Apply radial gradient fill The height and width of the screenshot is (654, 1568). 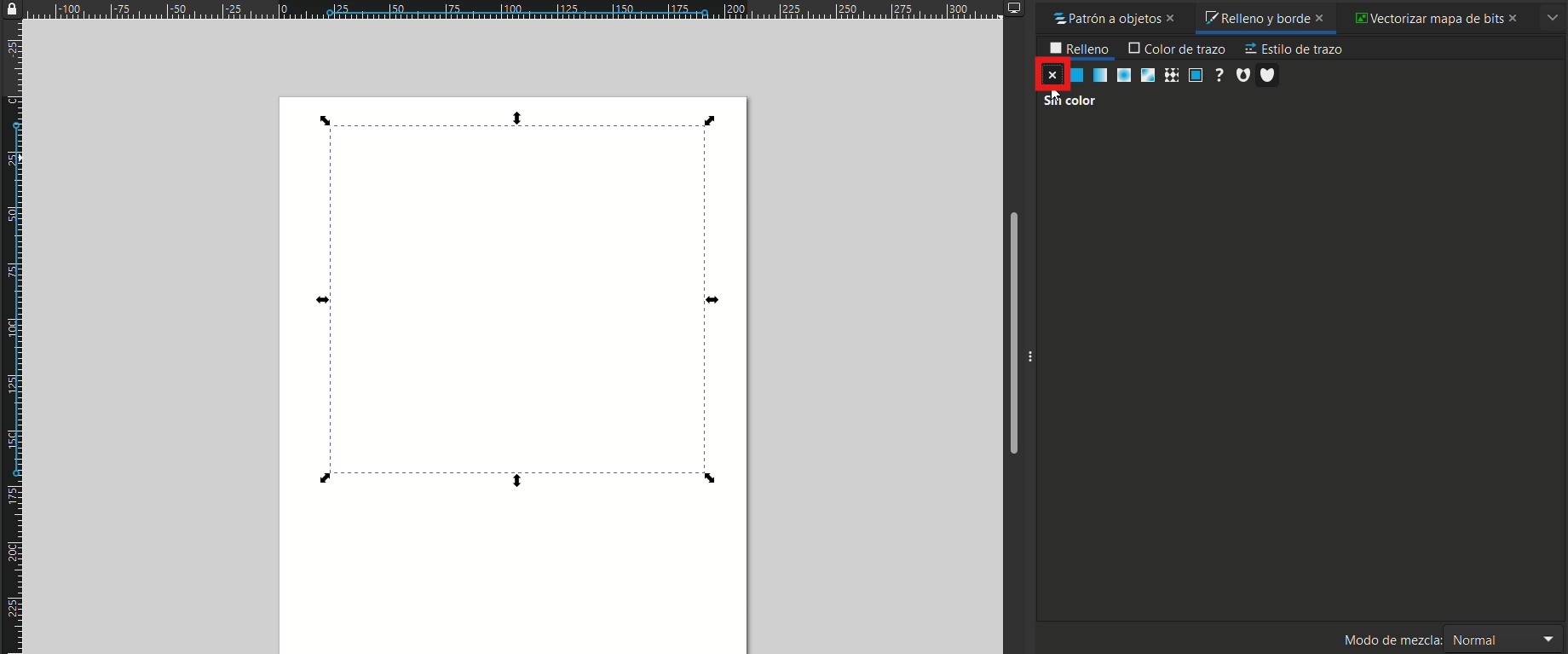[x=1124, y=75]
